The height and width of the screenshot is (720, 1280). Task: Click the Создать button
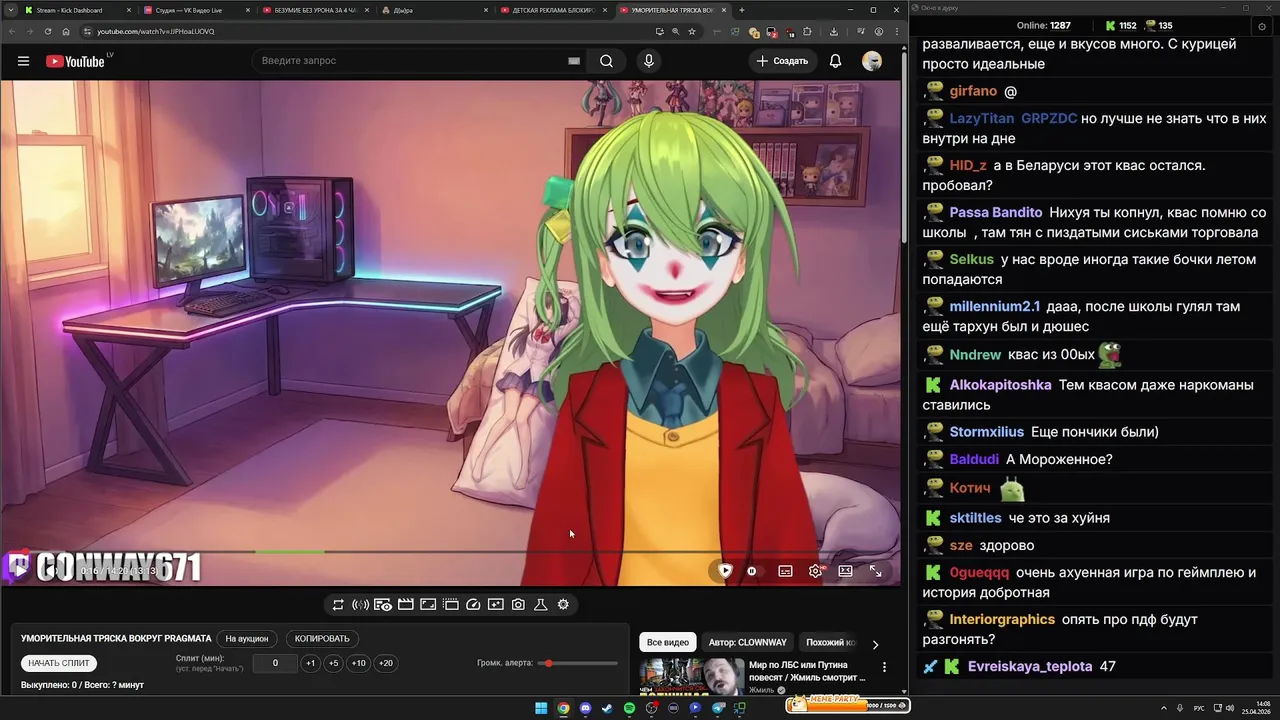pos(782,61)
